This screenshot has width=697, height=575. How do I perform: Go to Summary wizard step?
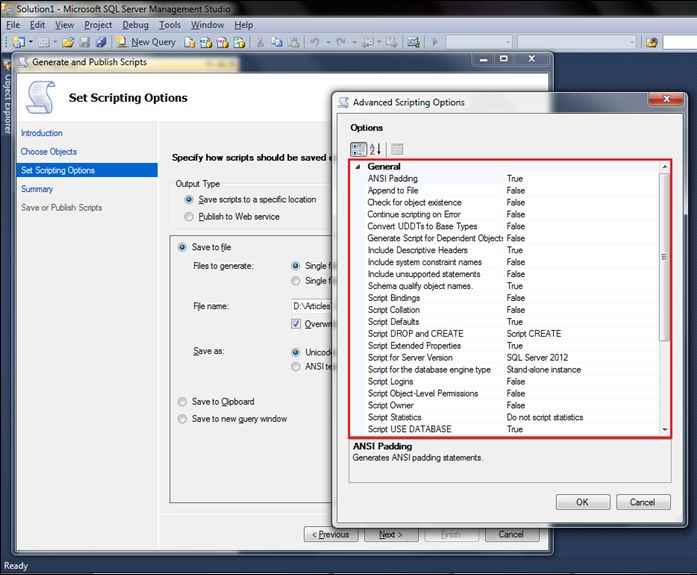[37, 189]
